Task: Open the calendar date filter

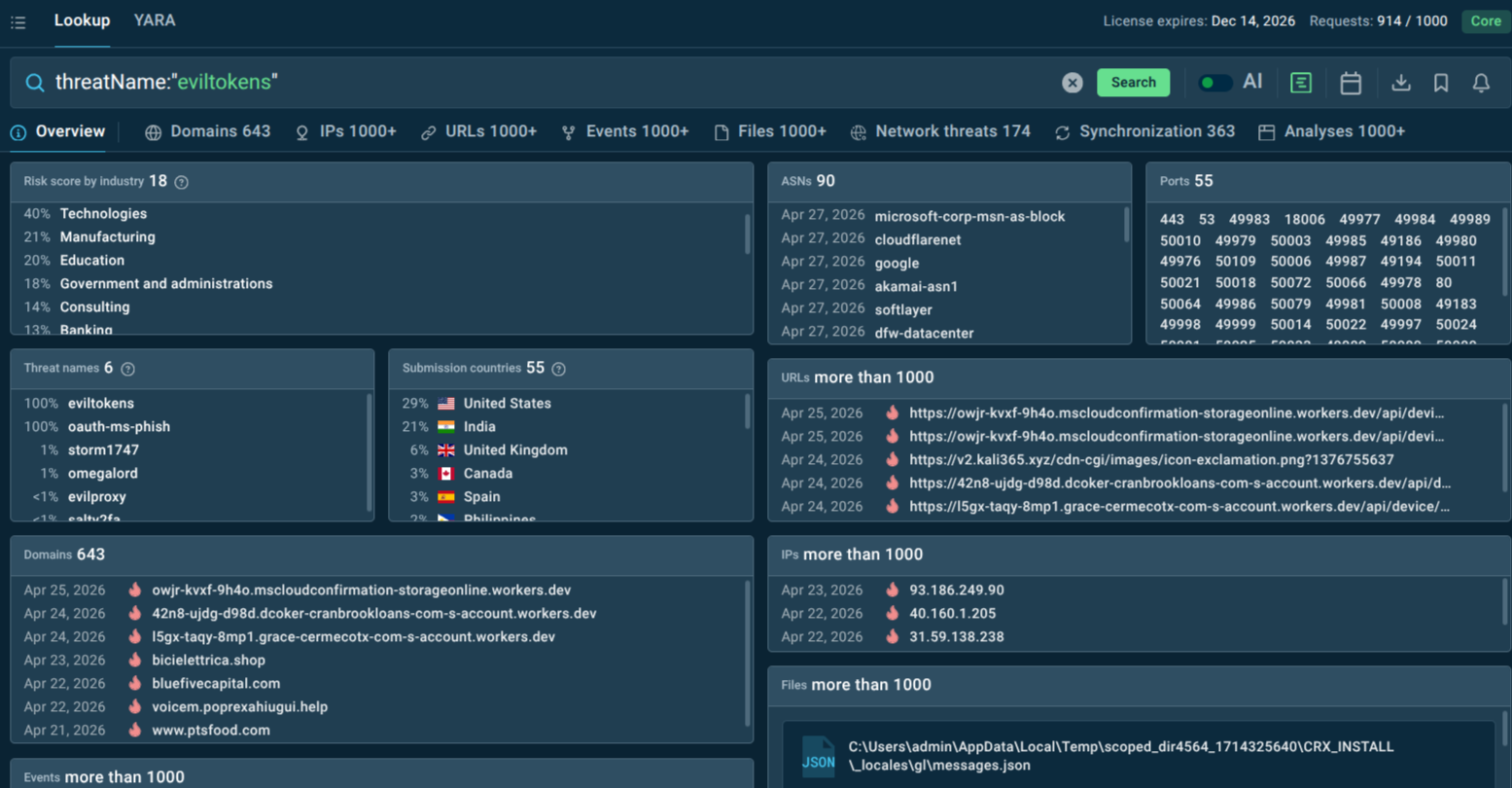Action: coord(1351,83)
